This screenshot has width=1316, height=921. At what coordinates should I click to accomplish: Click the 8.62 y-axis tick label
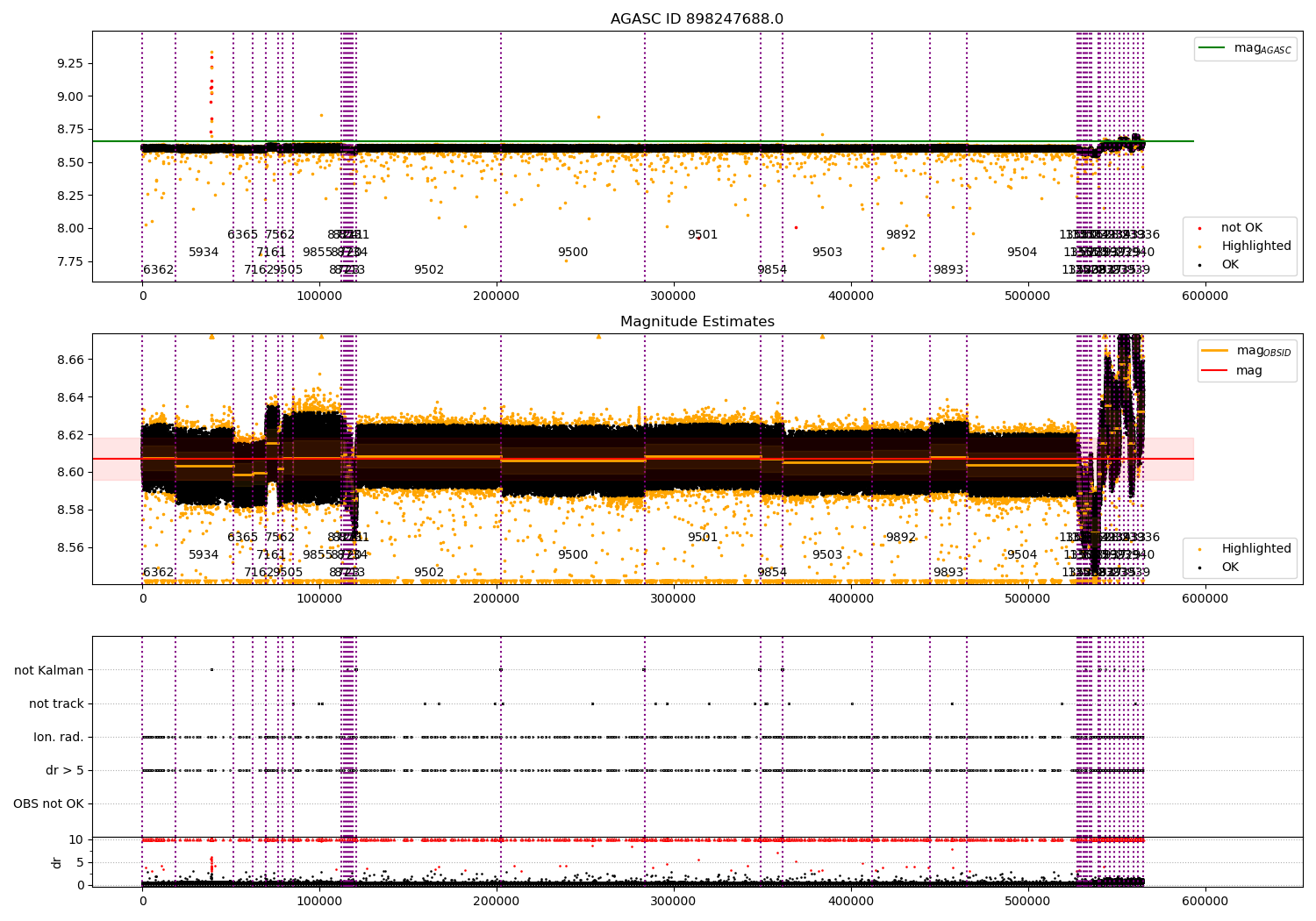(69, 435)
